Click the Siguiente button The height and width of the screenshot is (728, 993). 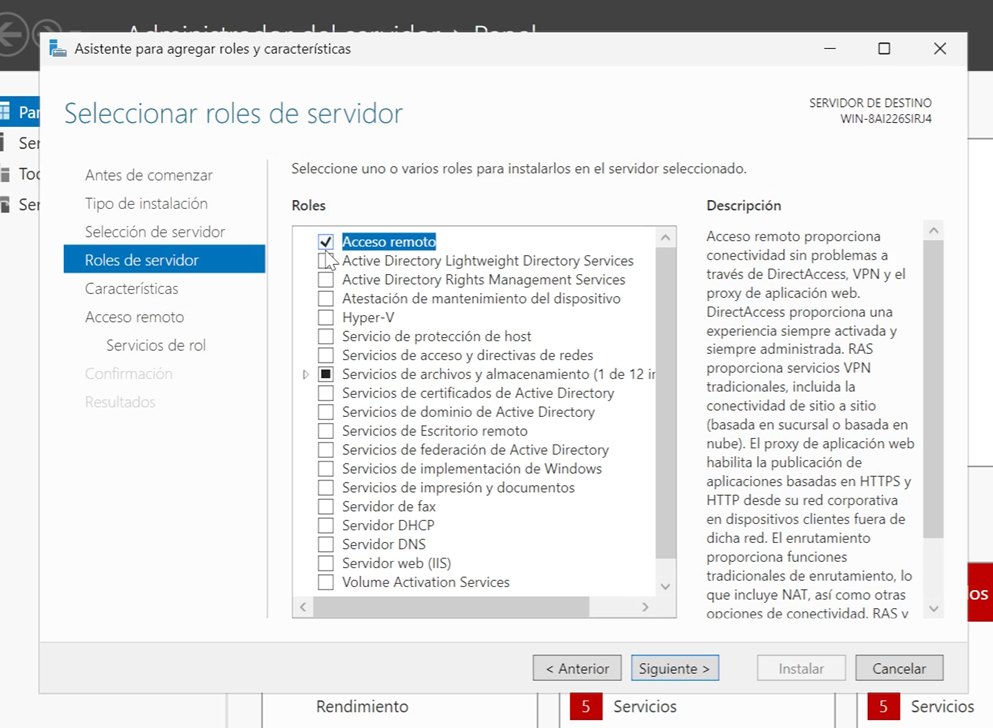coord(674,669)
